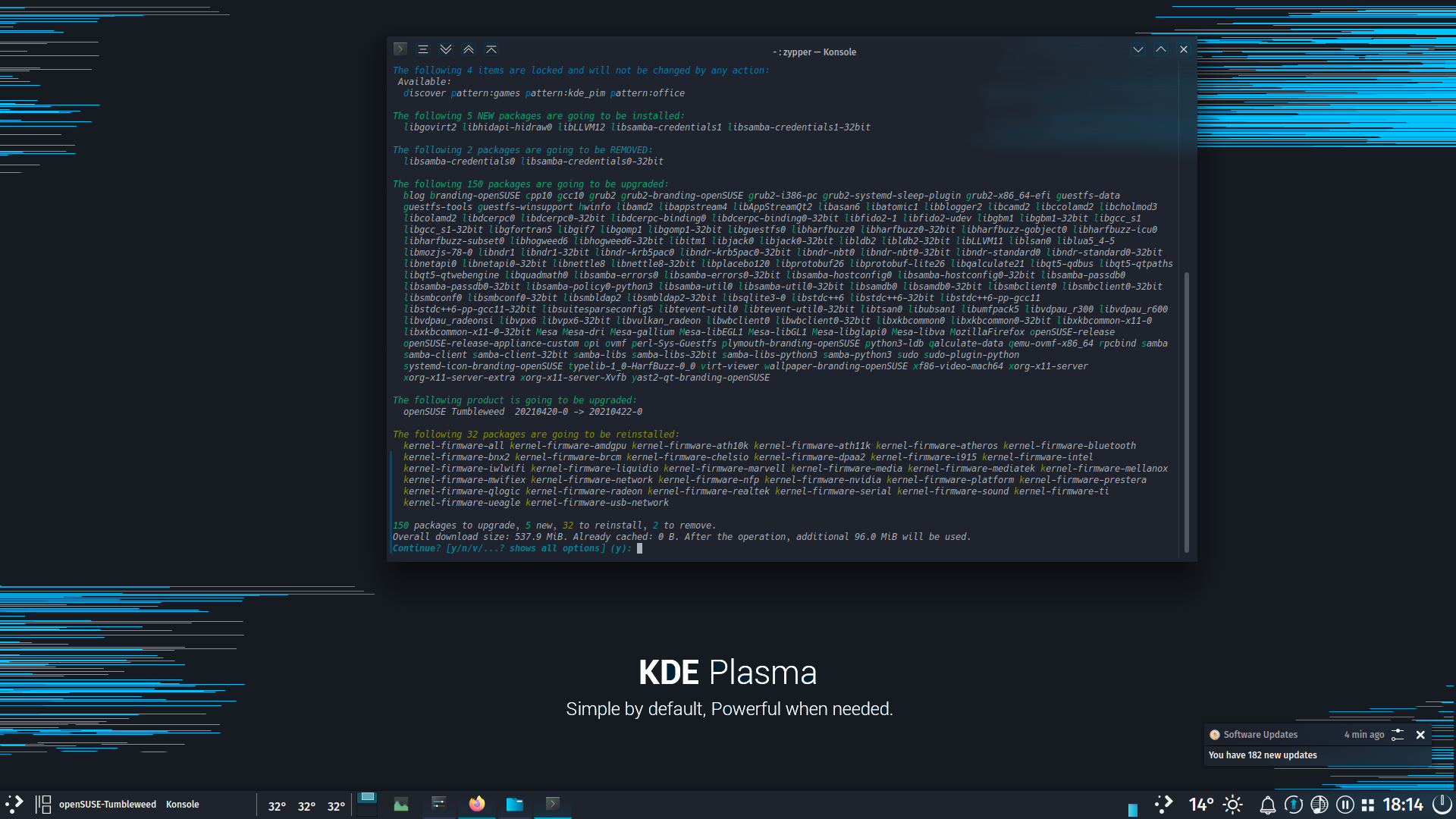Click the Plasma logo icon near system tray
Image resolution: width=1456 pixels, height=819 pixels.
(1163, 805)
